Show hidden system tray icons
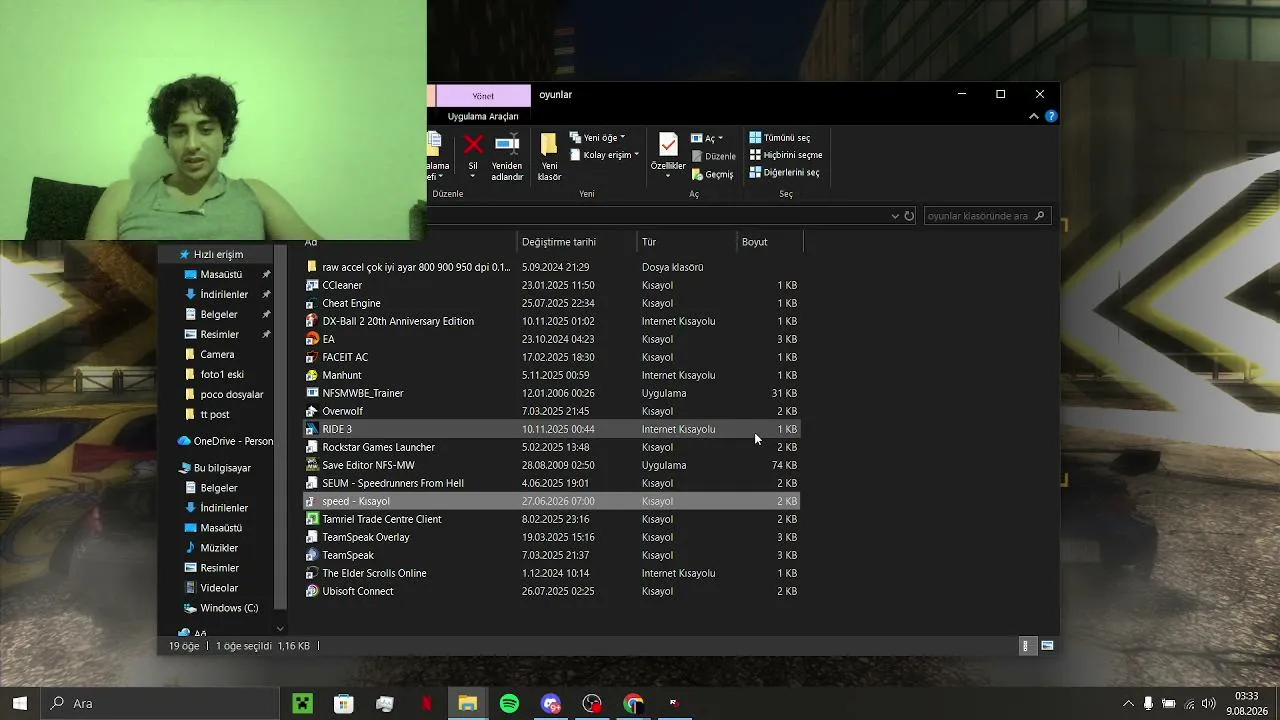This screenshot has width=1280, height=720. 1128,703
